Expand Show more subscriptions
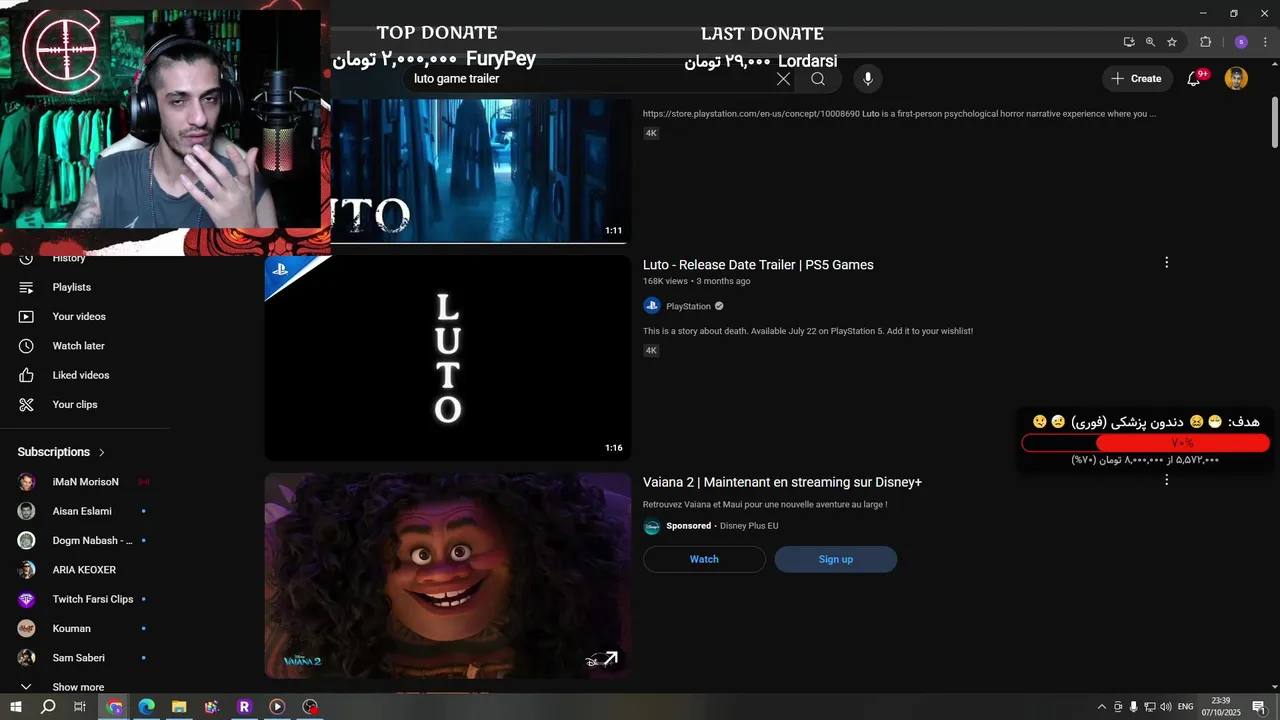 pyautogui.click(x=78, y=687)
